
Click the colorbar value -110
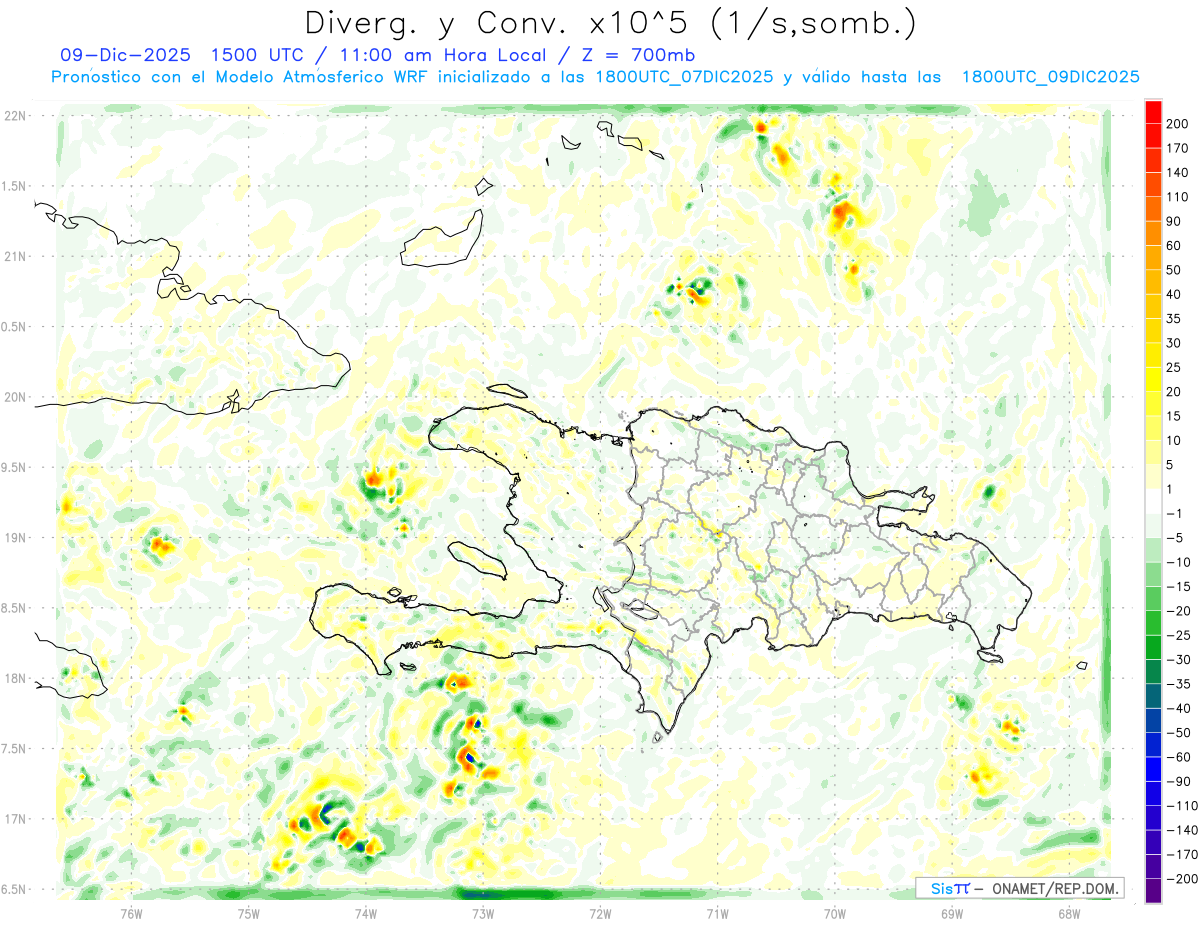1181,805
